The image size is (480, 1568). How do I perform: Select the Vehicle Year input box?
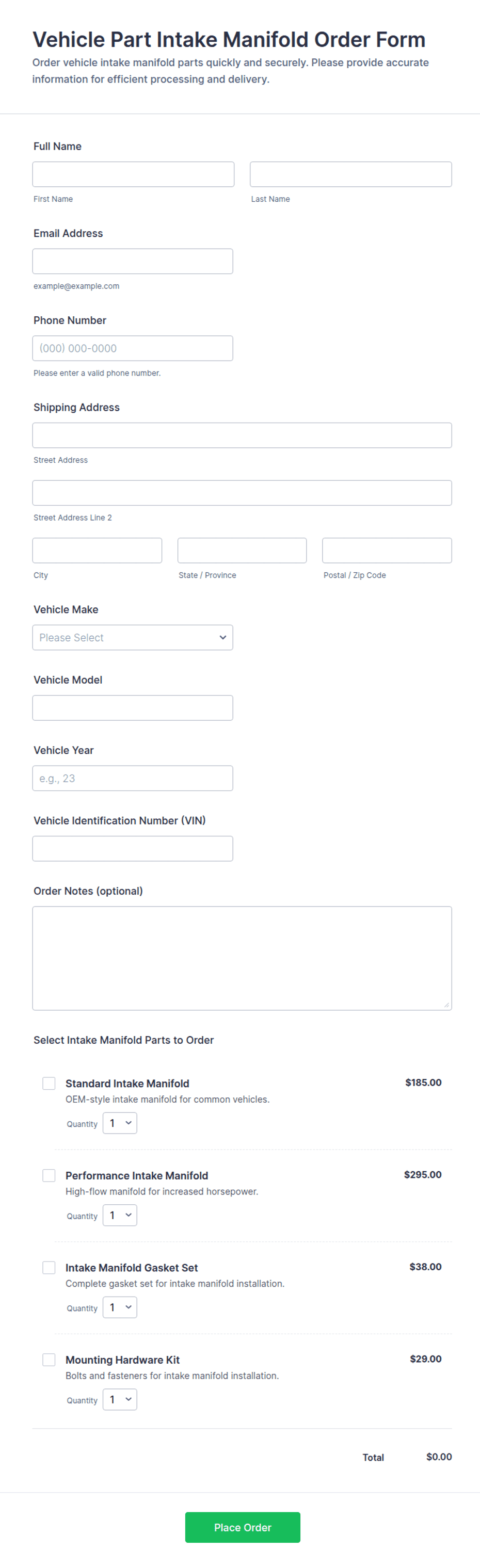coord(133,778)
